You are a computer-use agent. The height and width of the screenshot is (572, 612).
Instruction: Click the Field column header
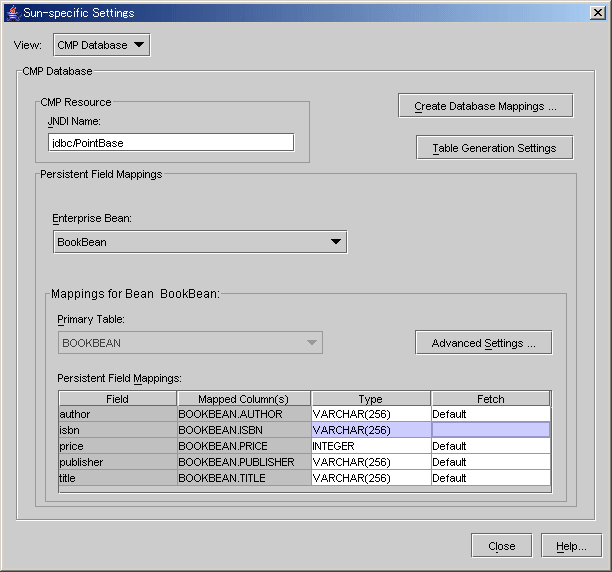(x=117, y=399)
